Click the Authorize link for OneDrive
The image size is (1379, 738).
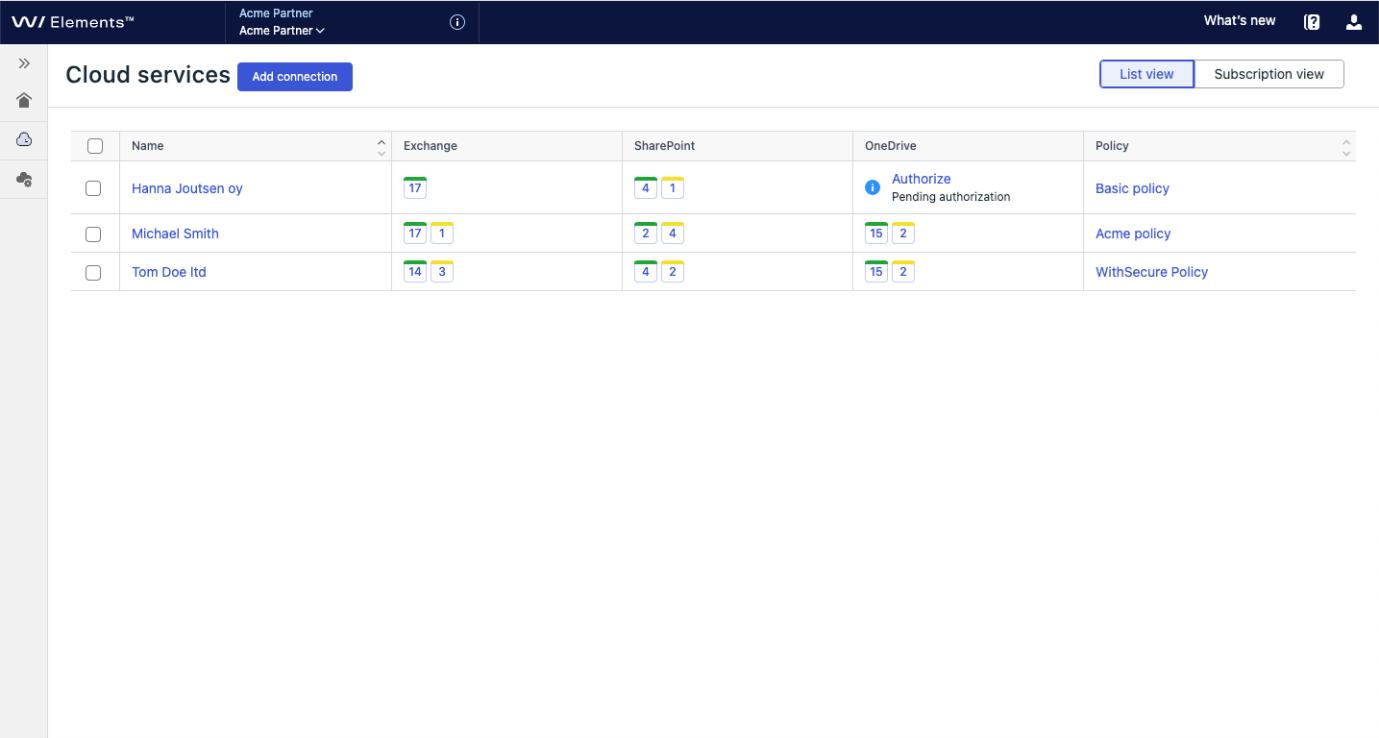[x=921, y=179]
